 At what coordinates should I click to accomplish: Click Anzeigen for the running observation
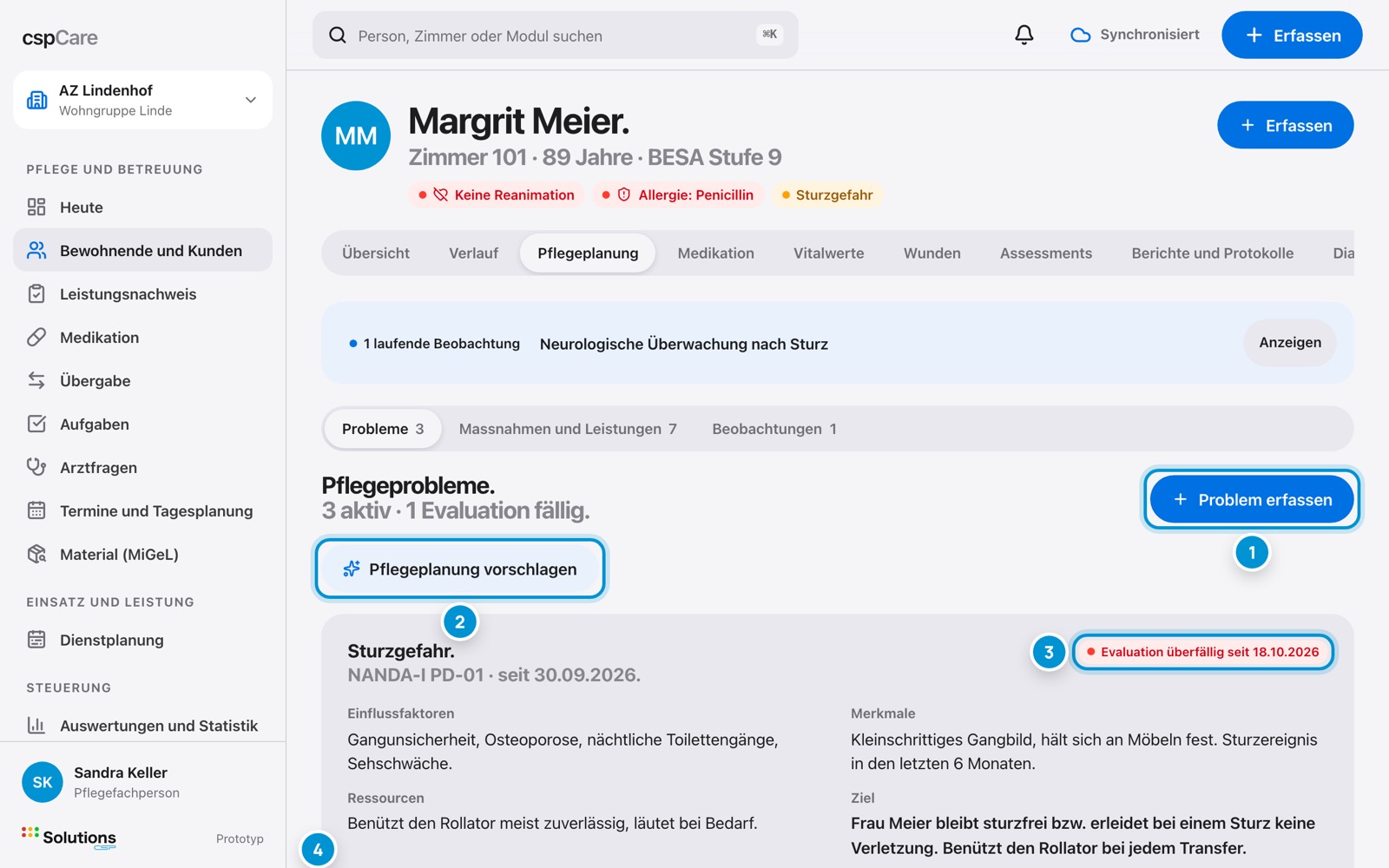pyautogui.click(x=1290, y=342)
